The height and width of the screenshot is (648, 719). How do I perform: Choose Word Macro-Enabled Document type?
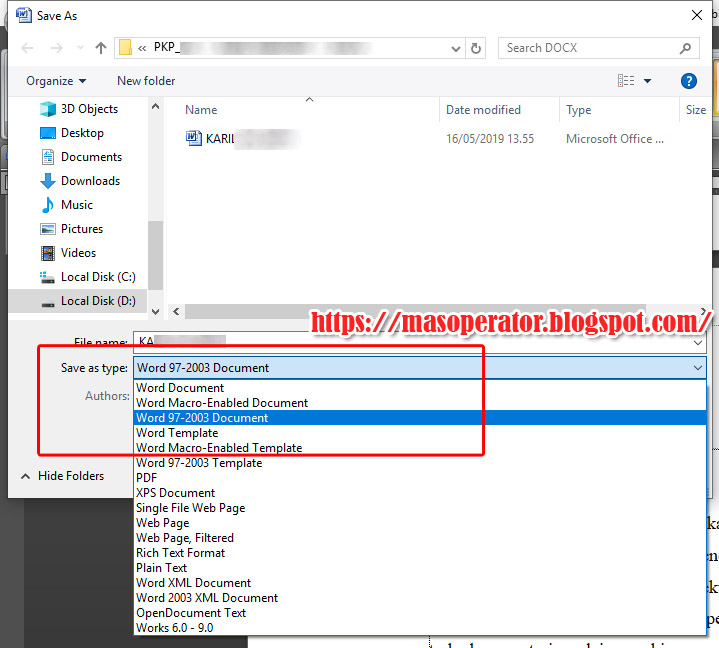pyautogui.click(x=420, y=403)
